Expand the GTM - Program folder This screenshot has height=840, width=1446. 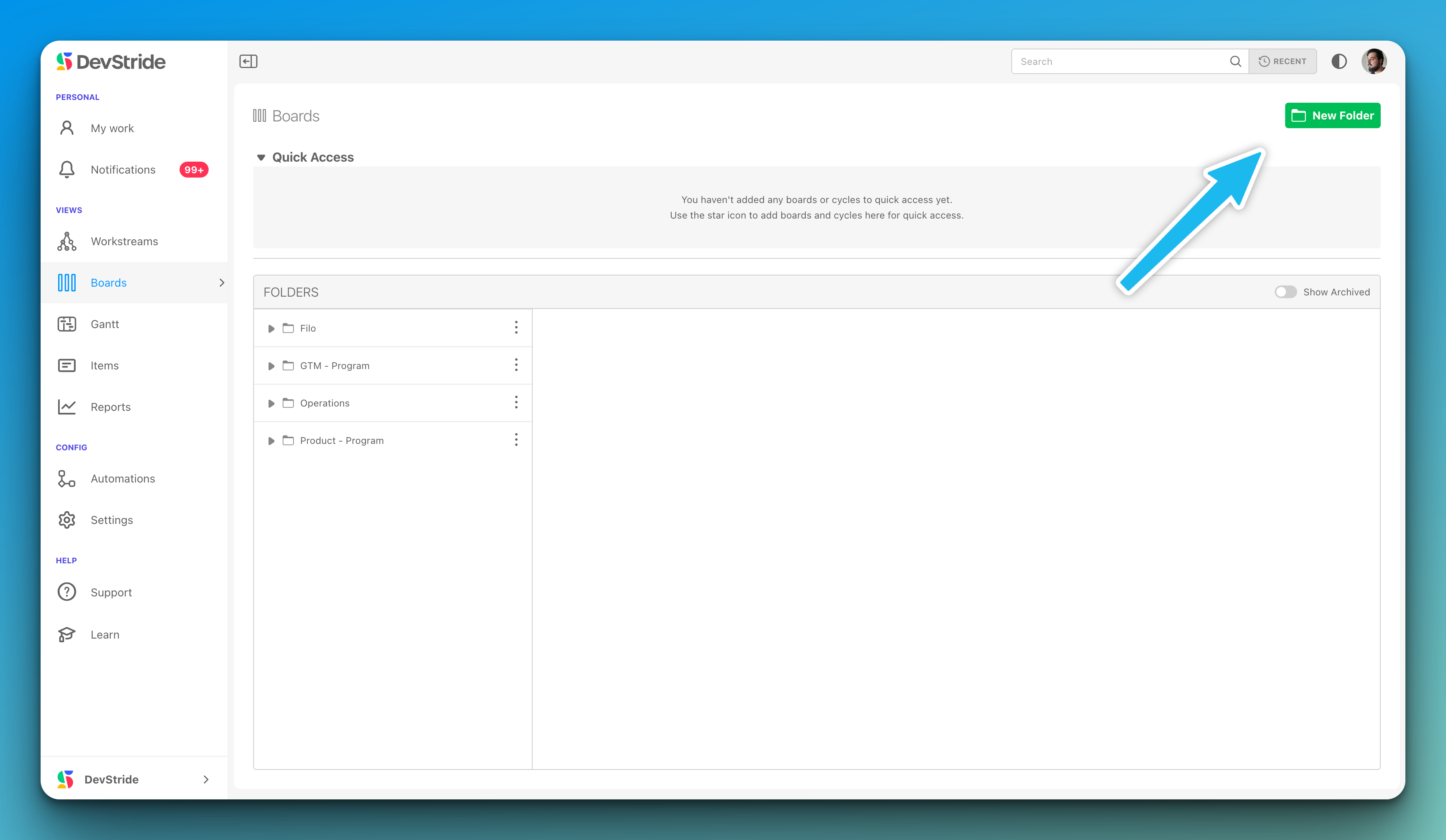click(271, 366)
